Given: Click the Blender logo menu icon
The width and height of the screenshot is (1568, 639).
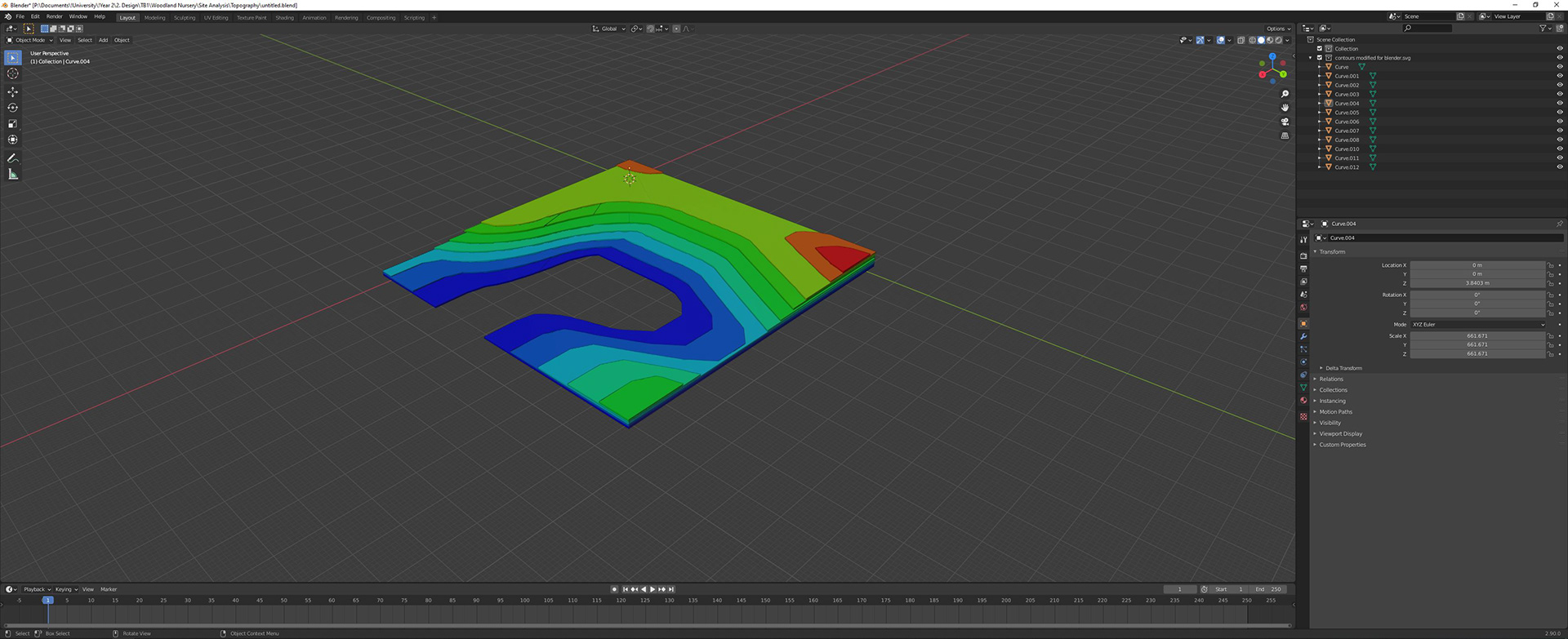Looking at the screenshot, I should tap(8, 16).
